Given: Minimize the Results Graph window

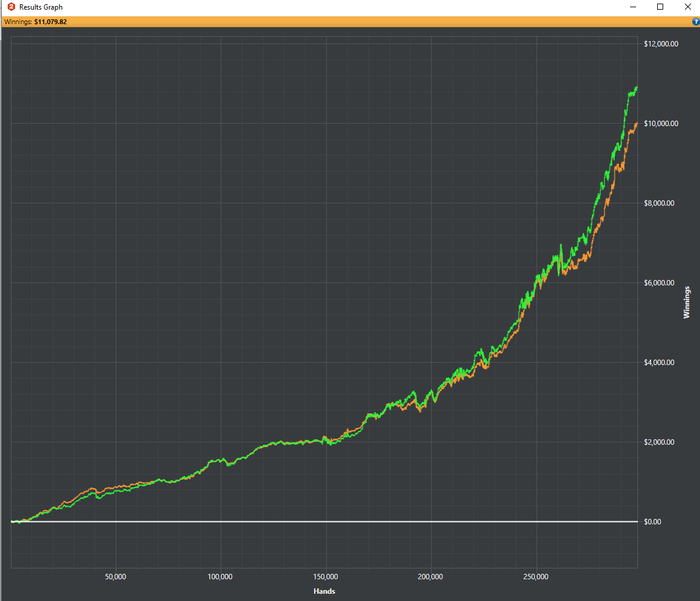Looking at the screenshot, I should [x=633, y=7].
